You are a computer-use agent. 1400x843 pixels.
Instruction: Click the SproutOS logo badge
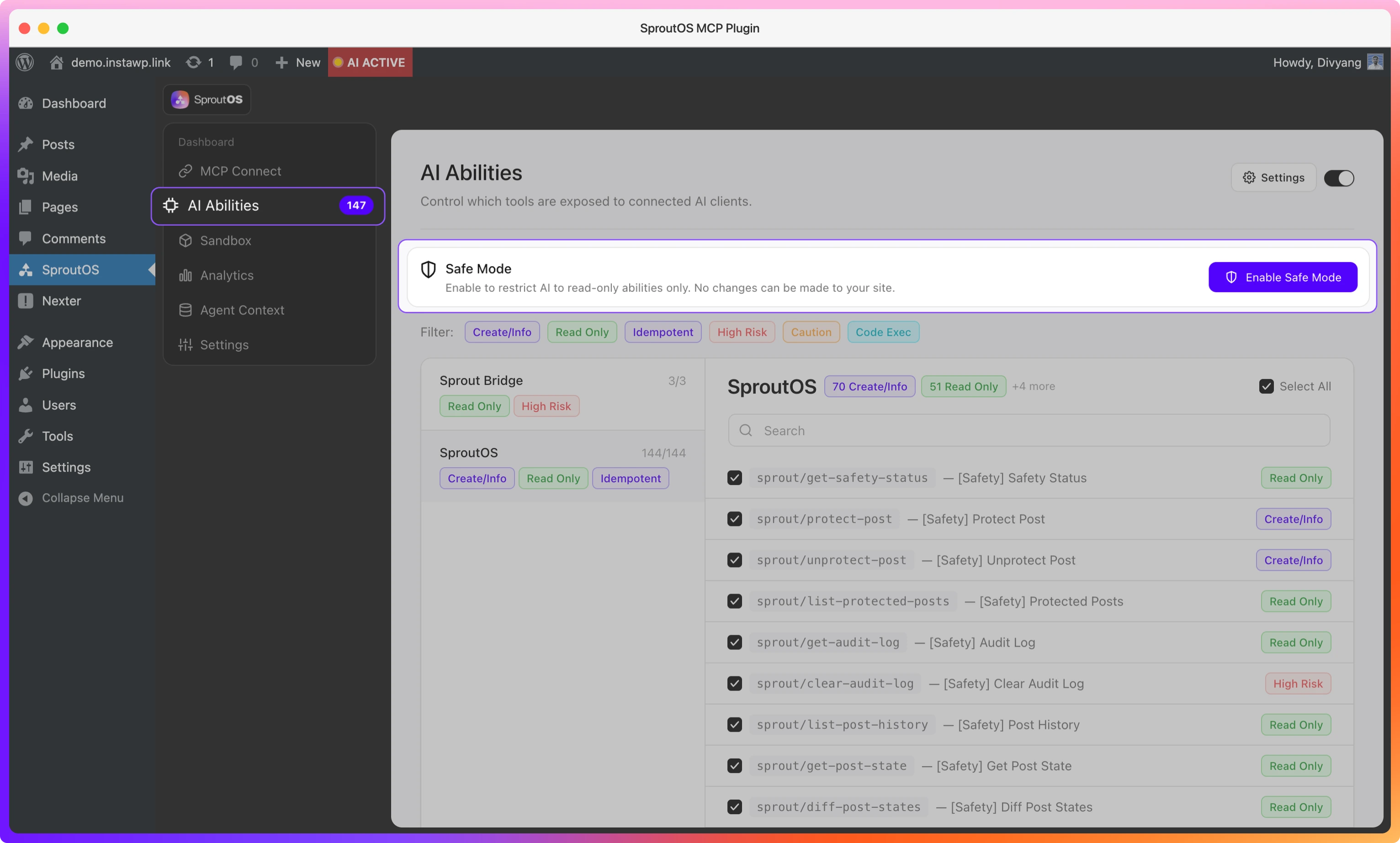[x=207, y=100]
